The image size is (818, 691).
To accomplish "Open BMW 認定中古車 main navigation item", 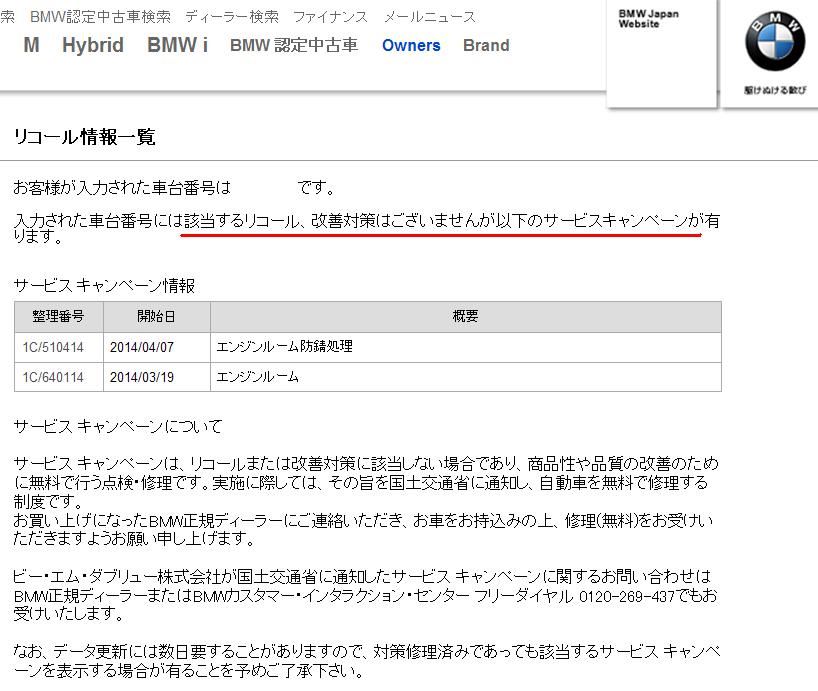I will 294,45.
